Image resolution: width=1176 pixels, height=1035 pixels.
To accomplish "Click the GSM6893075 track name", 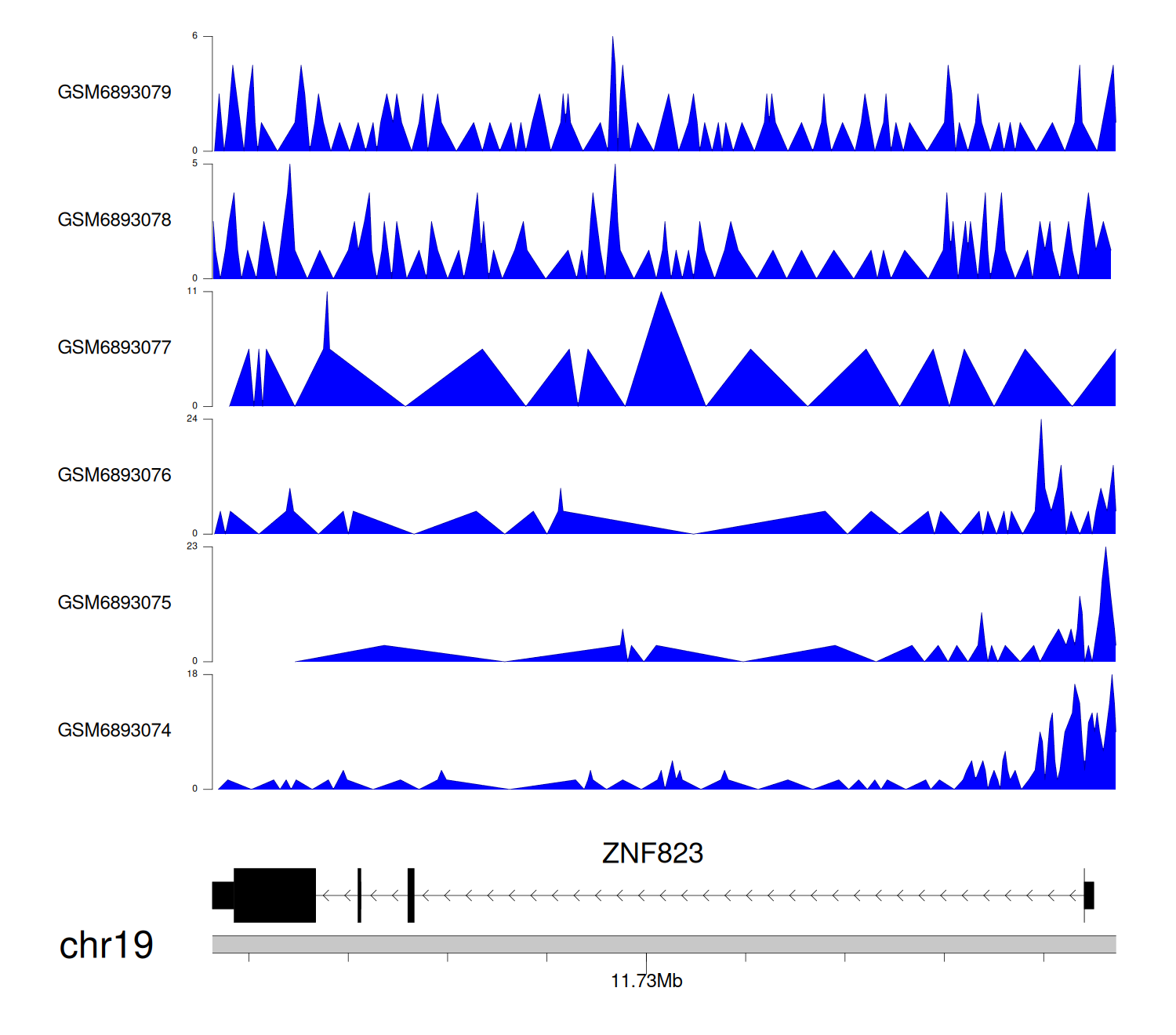I will [x=114, y=603].
